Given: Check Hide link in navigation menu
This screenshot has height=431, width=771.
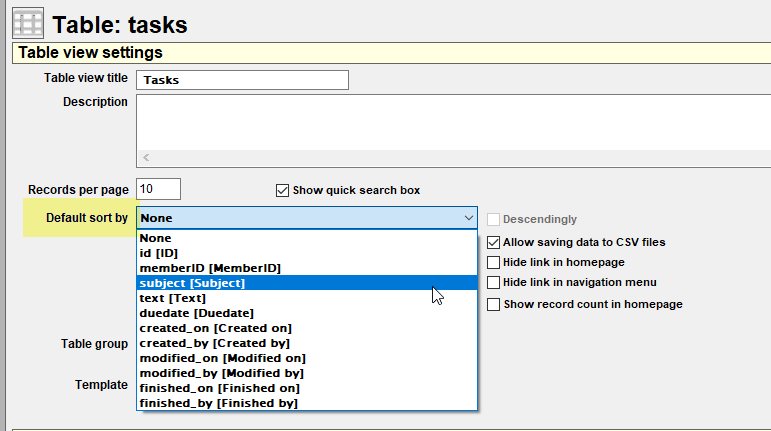Looking at the screenshot, I should tap(493, 283).
